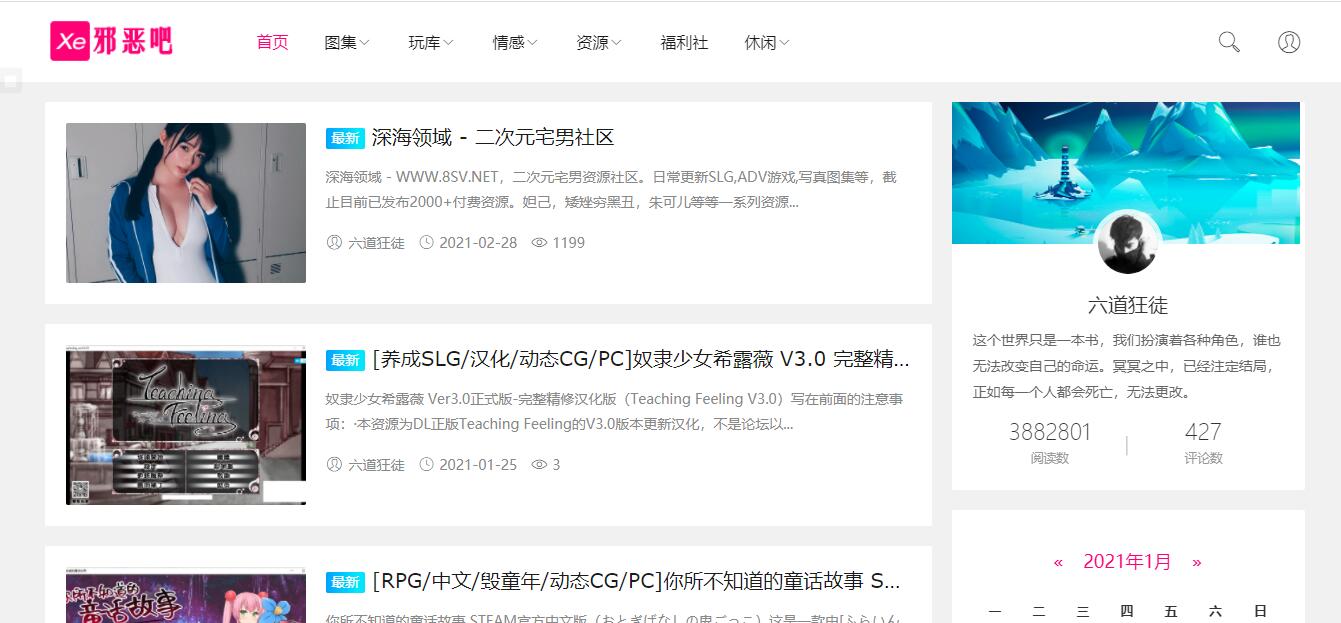This screenshot has height=623, width=1341.
Task: Expand the 休闲 menu
Action: [767, 42]
